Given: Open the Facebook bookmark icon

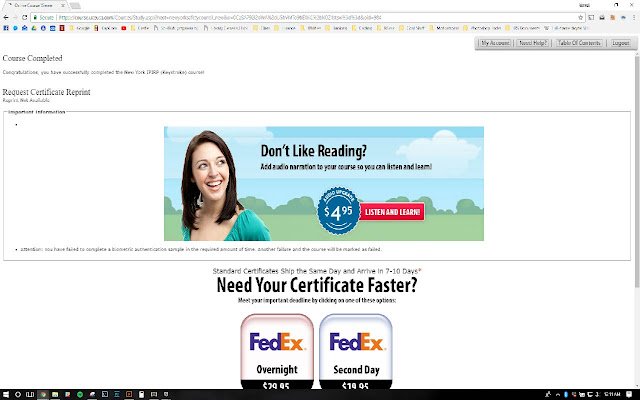Looking at the screenshot, I should (6, 28).
